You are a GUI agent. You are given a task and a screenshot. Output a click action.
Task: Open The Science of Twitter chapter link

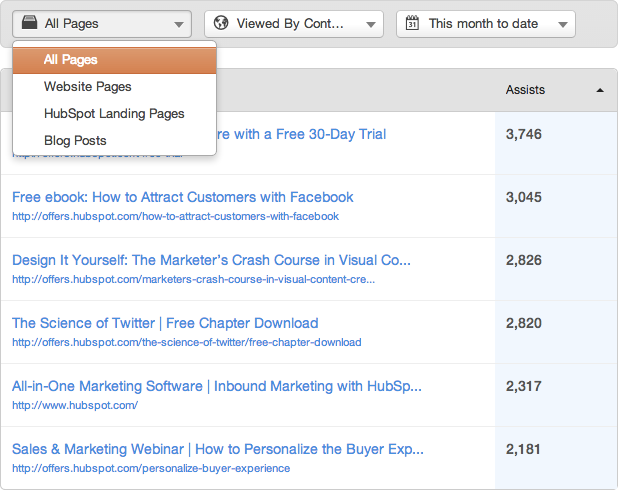(x=165, y=323)
